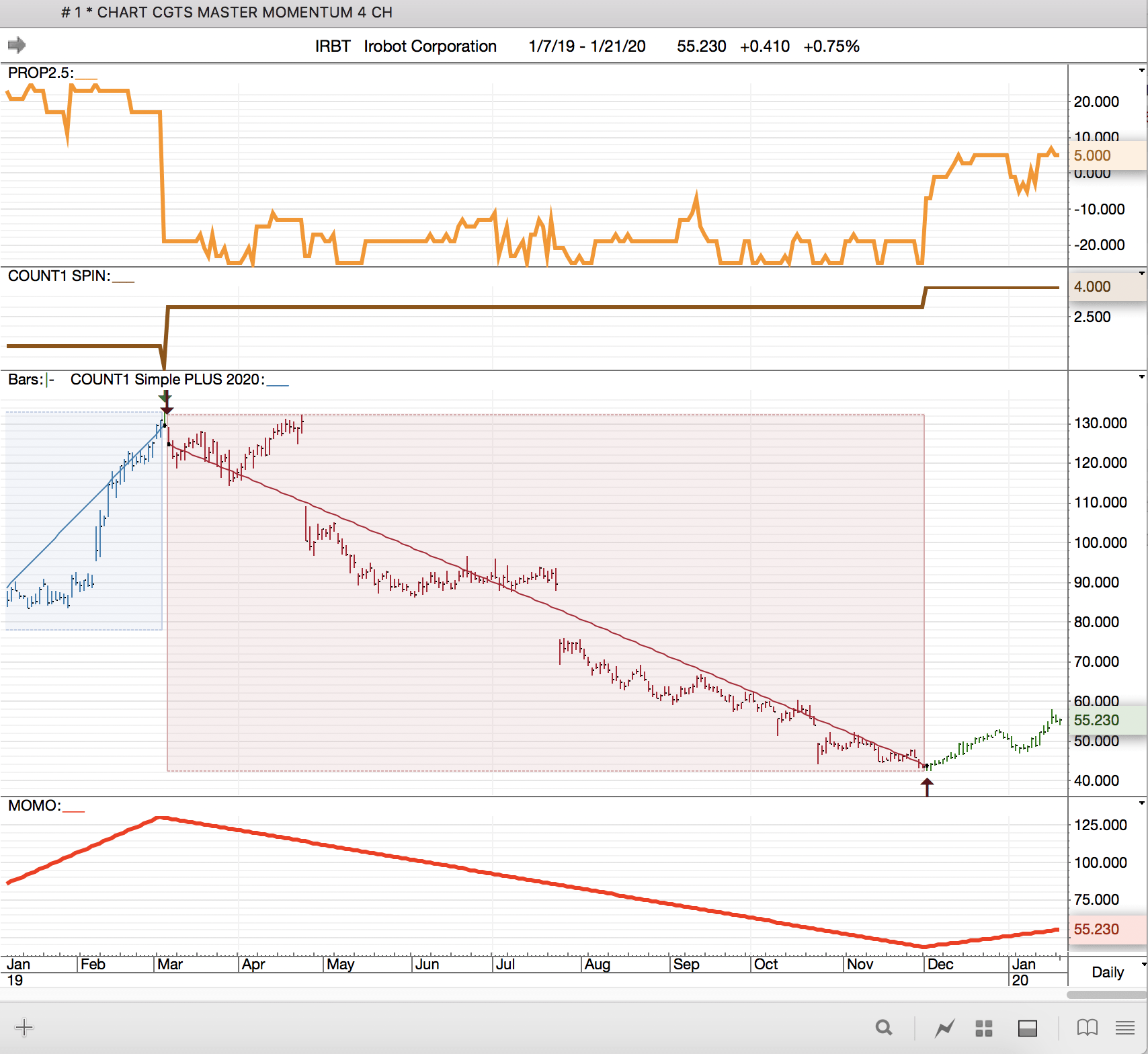This screenshot has height=1054, width=1148.
Task: Click the red MOMO line color swatch
Action: pyautogui.click(x=74, y=811)
